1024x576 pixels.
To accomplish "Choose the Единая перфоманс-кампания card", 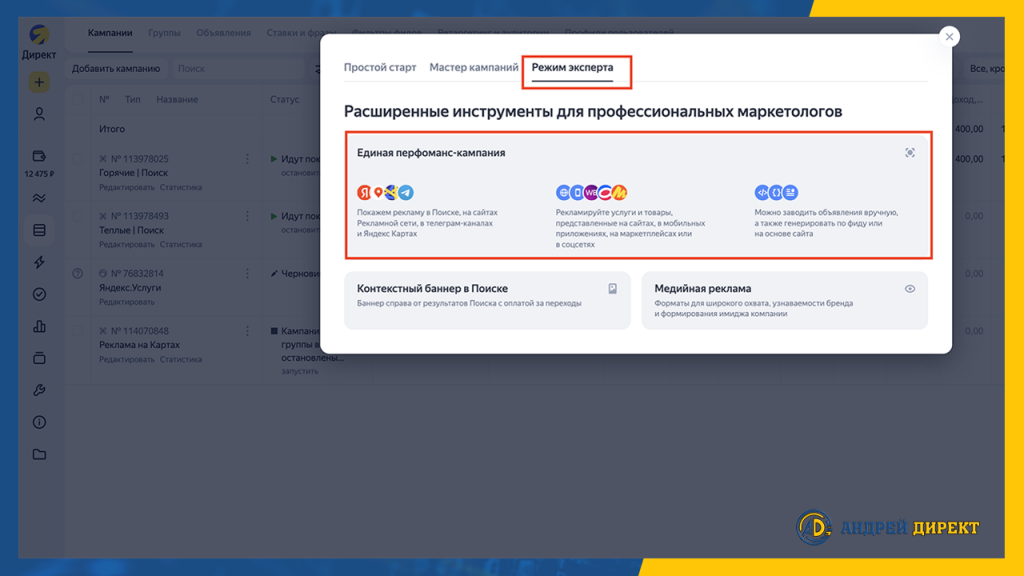I will coord(637,197).
